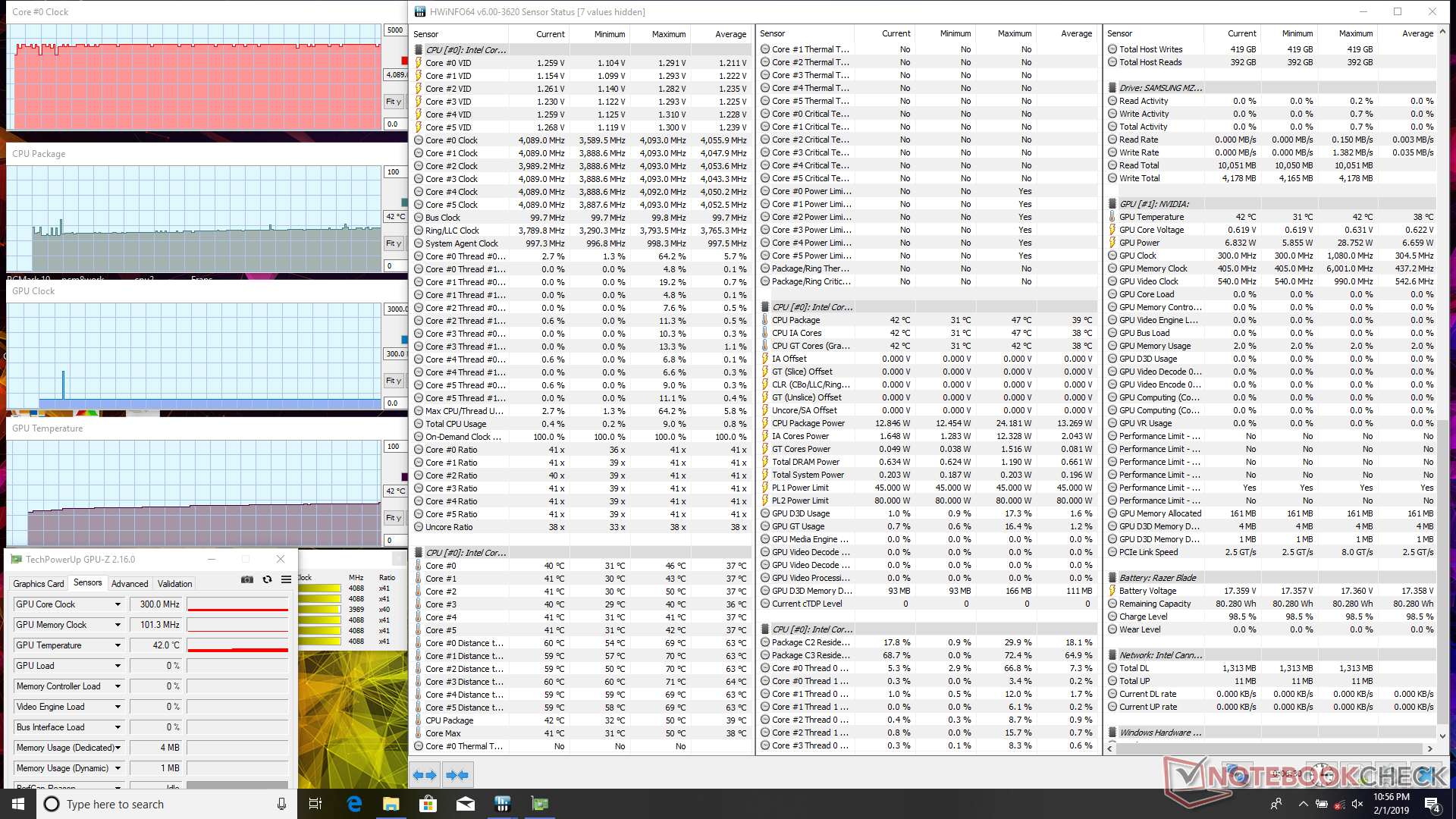Viewport: 1456px width, 819px height.
Task: Open the GPU-Z taskbar icon
Action: [x=539, y=804]
